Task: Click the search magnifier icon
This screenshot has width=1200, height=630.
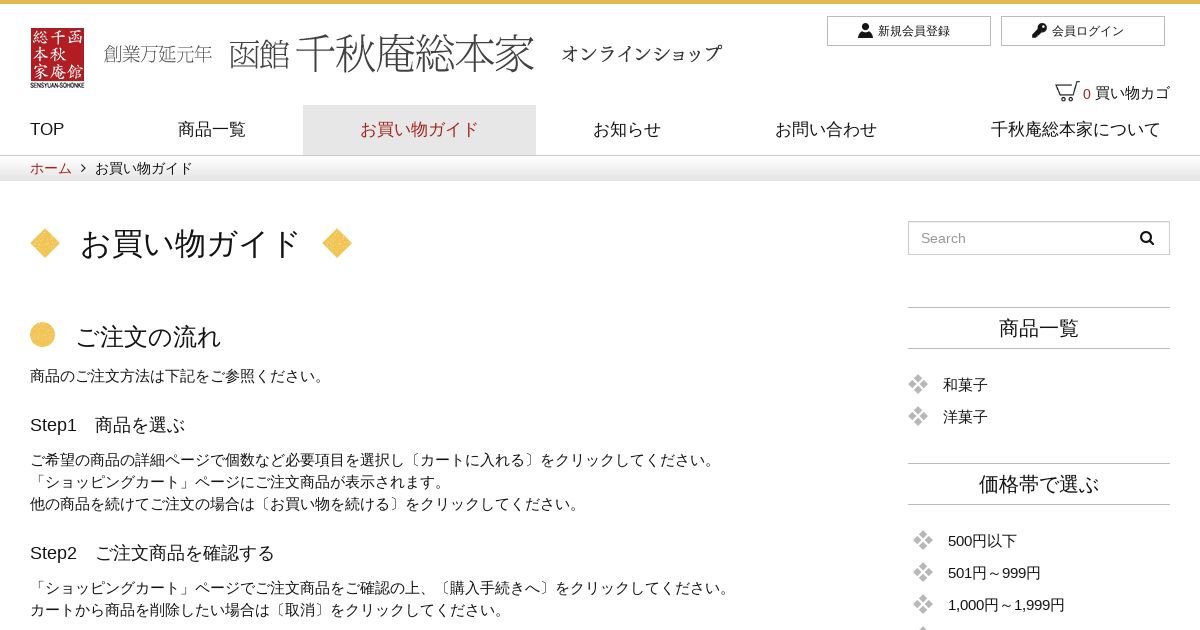Action: click(x=1147, y=238)
